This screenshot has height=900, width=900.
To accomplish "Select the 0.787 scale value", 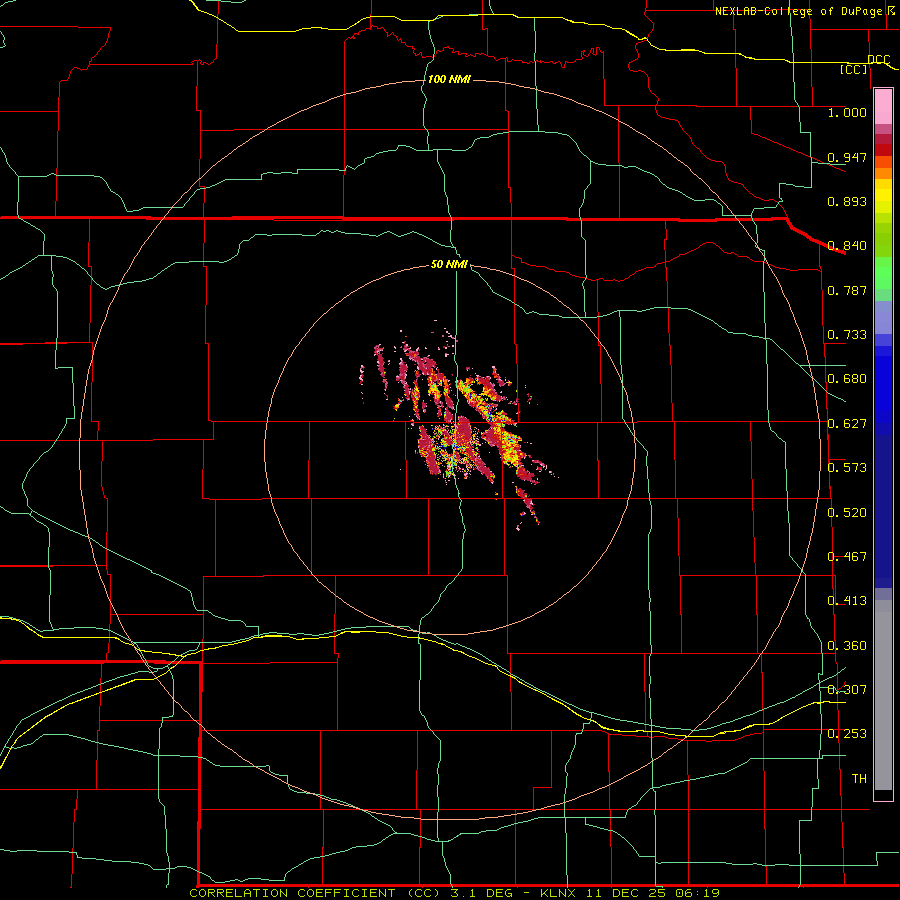I will (x=847, y=290).
